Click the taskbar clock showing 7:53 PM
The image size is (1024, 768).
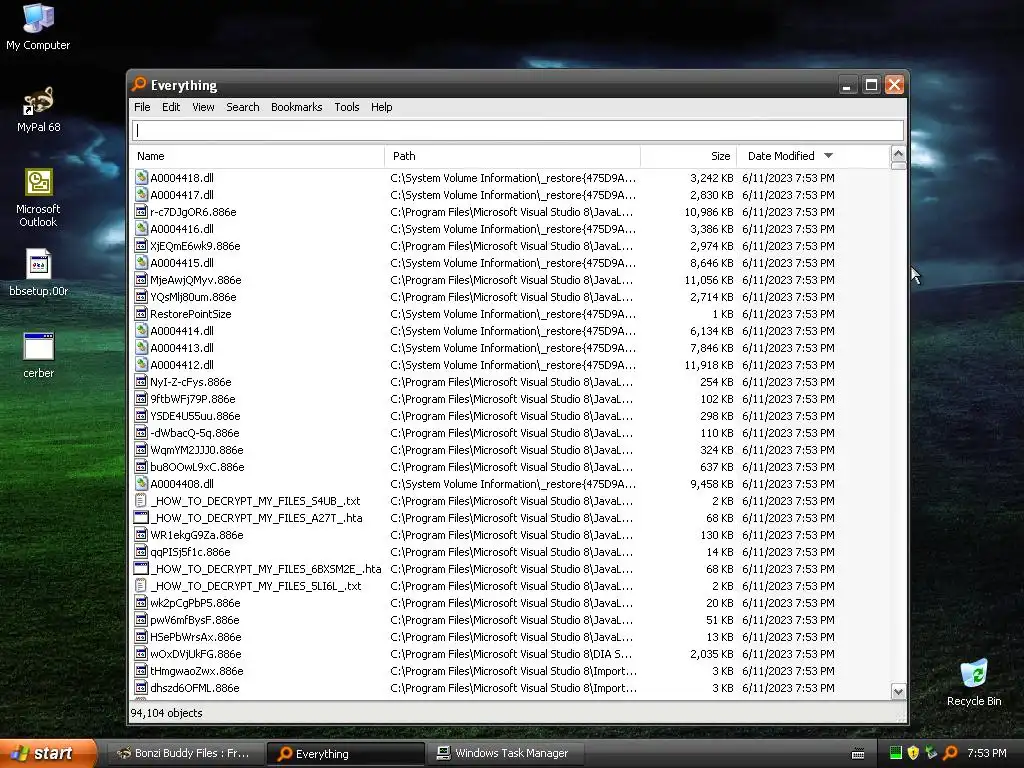[x=986, y=753]
